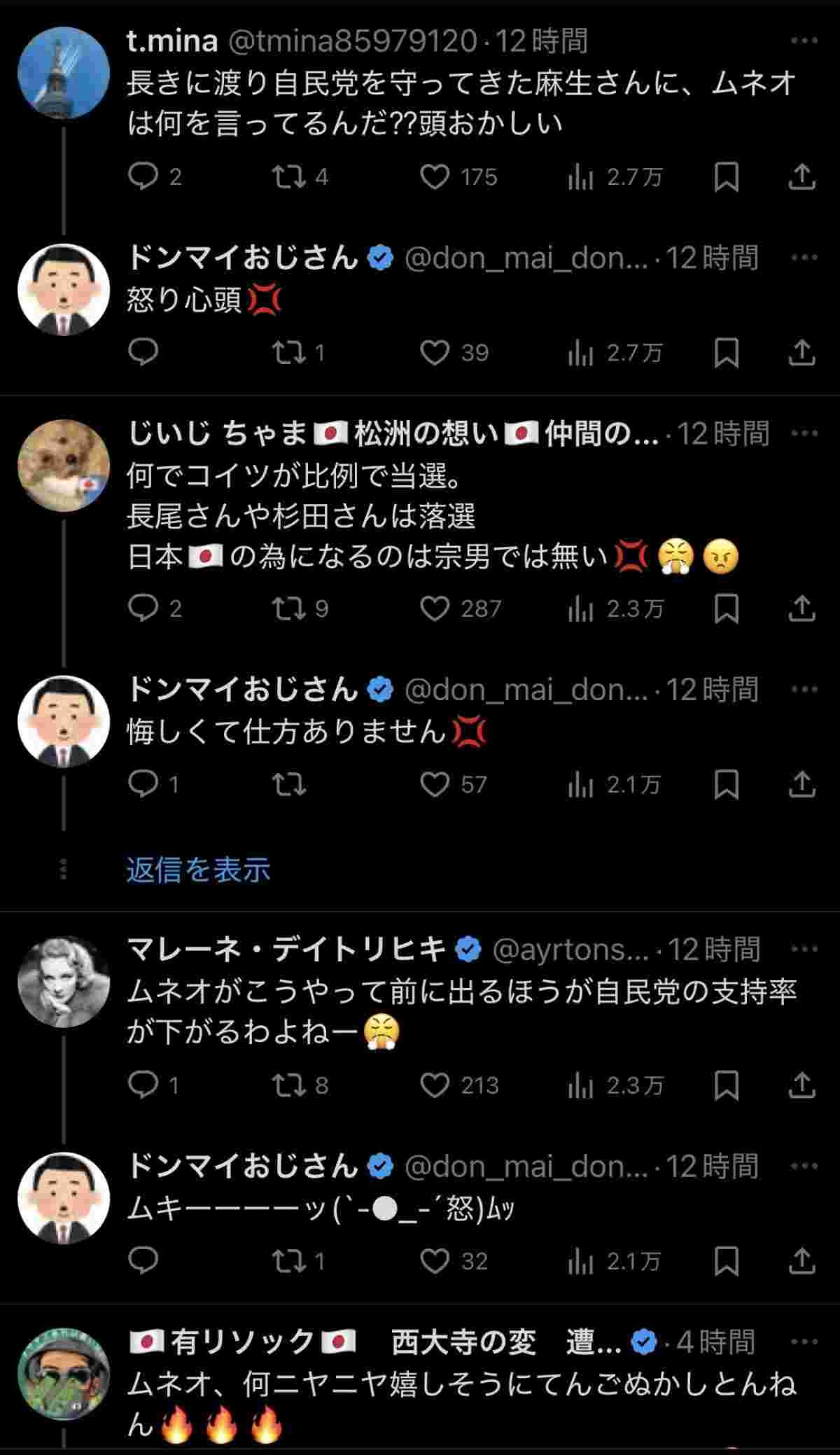This screenshot has height=1455, width=840.
Task: Open マレーネ・デイトリヒキ's black-and-white avatar
Action: tap(64, 981)
